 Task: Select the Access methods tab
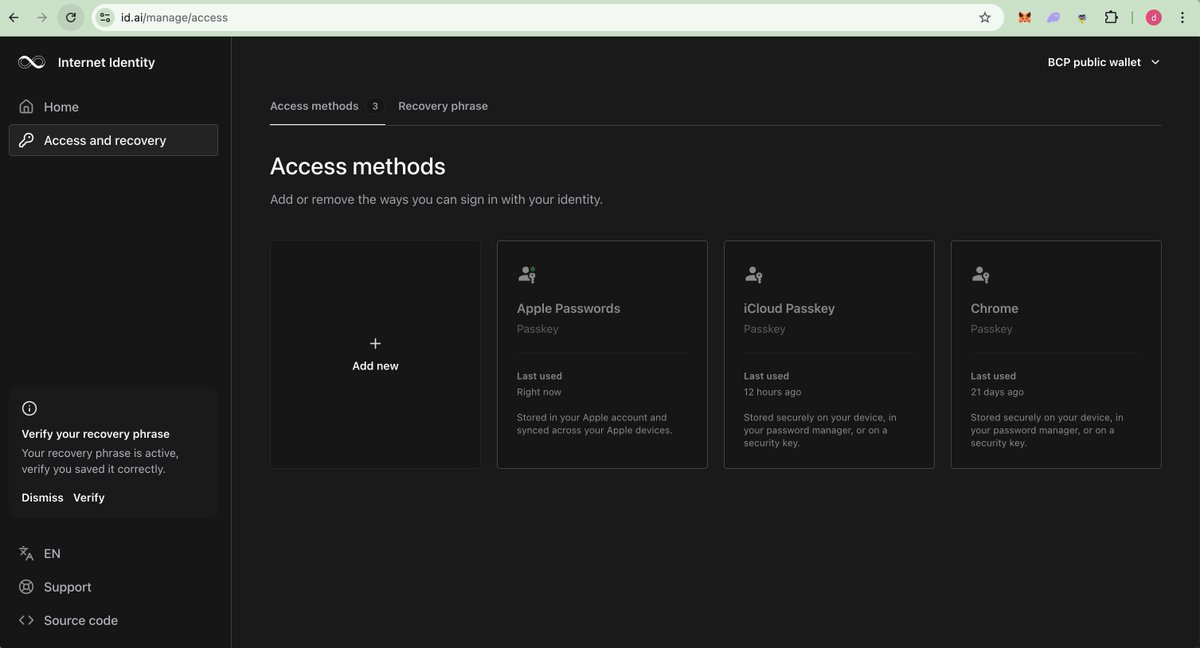pyautogui.click(x=327, y=106)
